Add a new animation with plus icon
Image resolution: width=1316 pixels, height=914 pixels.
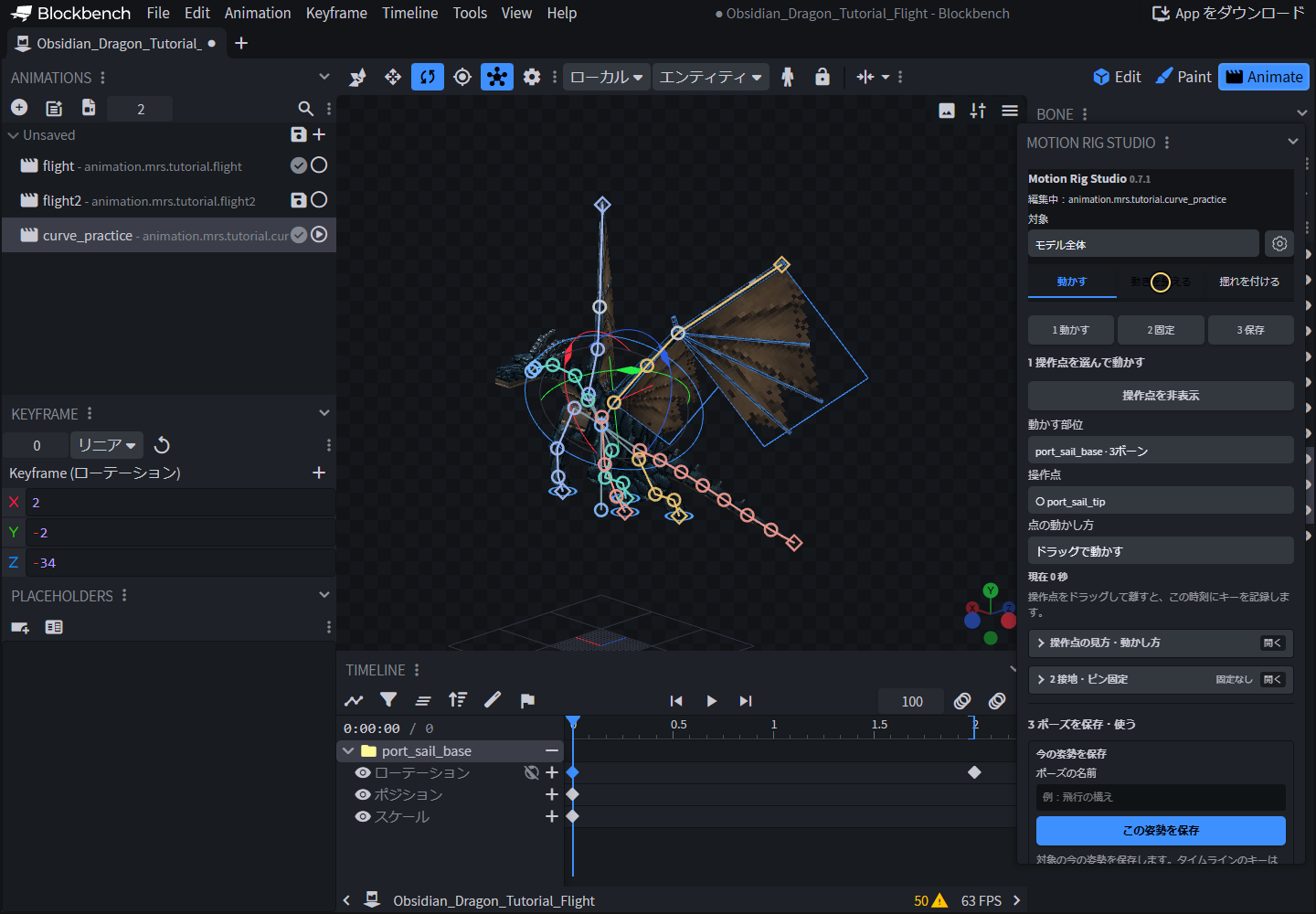tap(19, 108)
